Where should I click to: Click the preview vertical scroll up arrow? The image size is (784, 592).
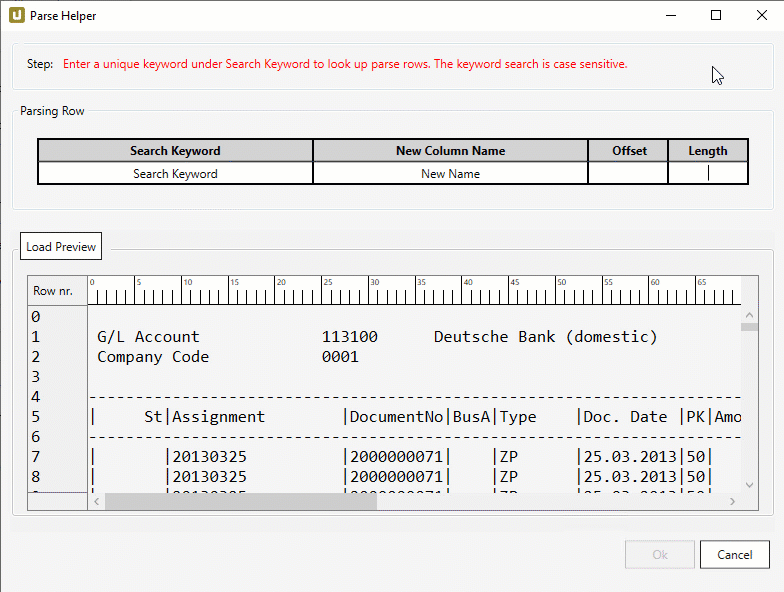pyautogui.click(x=749, y=315)
